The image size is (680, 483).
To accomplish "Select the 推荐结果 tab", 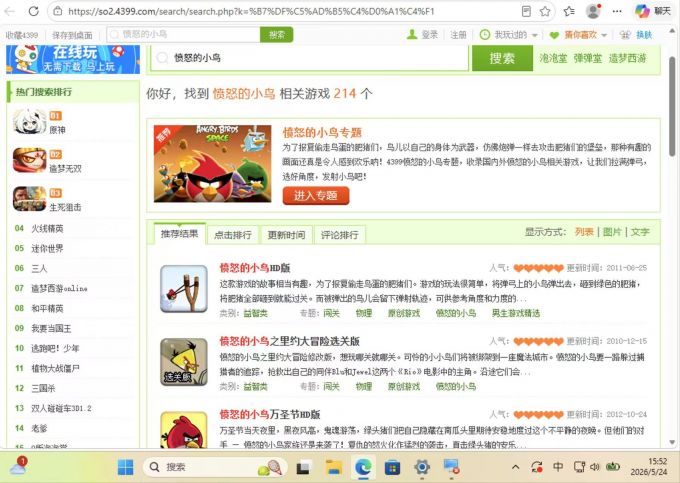I will tap(180, 234).
